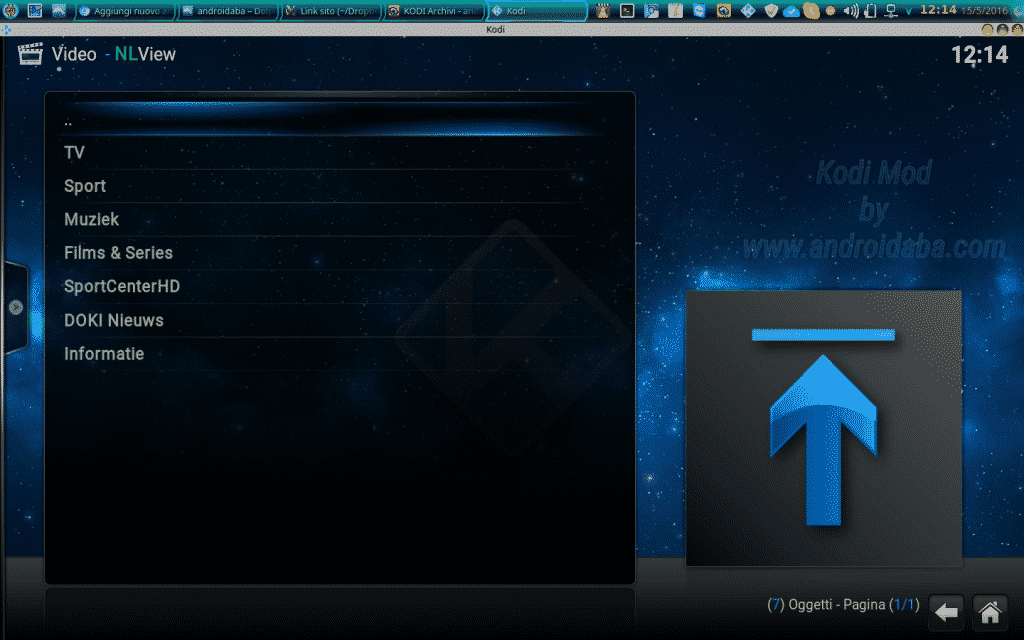This screenshot has width=1024, height=640.
Task: Switch to 'androidaba – Dolphin' taskbar window
Action: [228, 10]
